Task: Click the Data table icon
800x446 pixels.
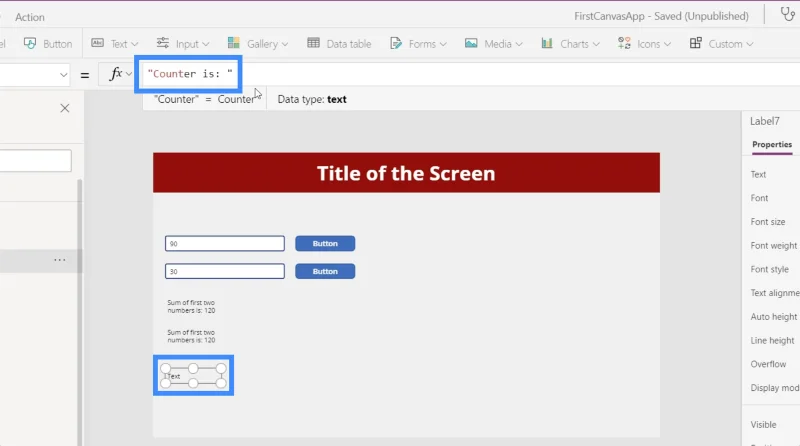Action: click(x=313, y=43)
